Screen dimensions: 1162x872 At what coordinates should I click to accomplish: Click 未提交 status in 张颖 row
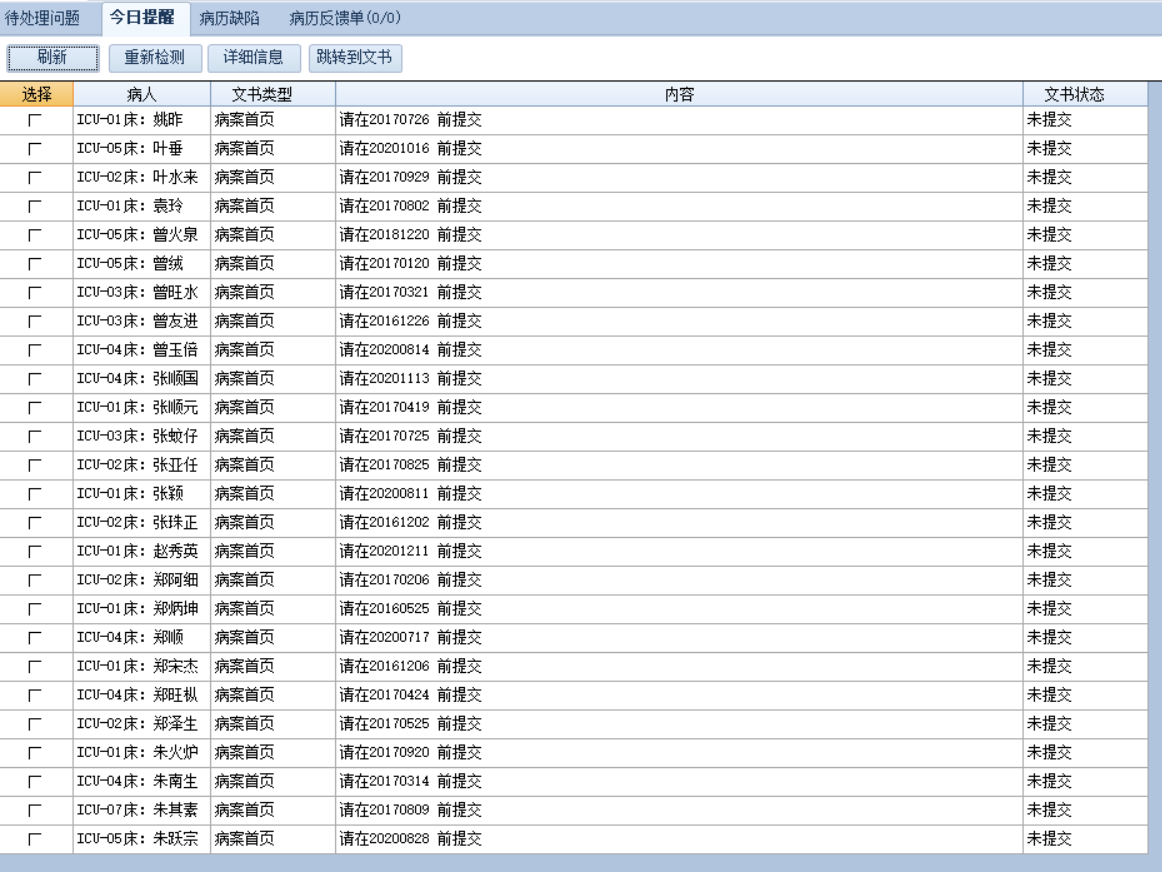[x=1049, y=494]
